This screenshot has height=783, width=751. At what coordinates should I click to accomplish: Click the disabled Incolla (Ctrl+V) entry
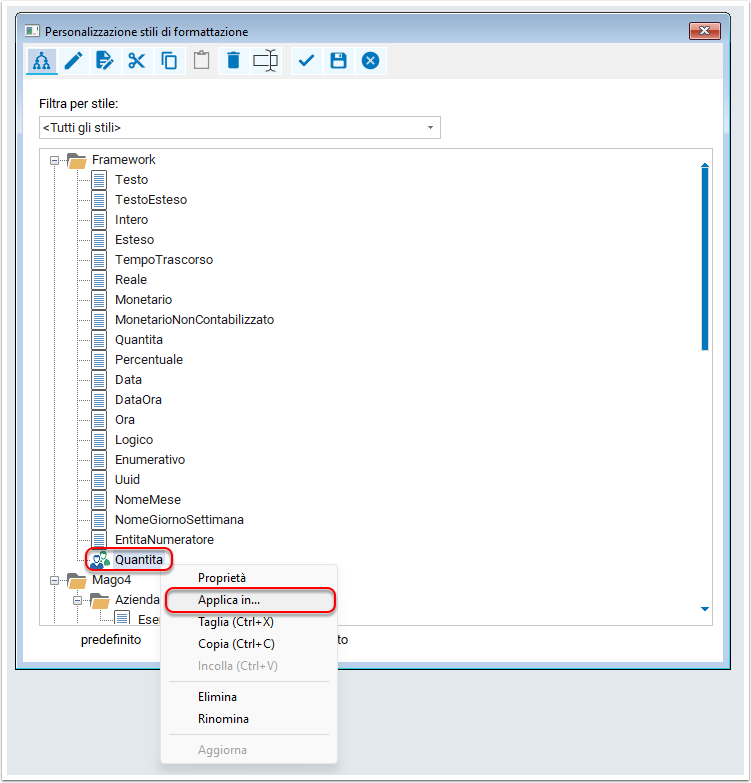249,666
